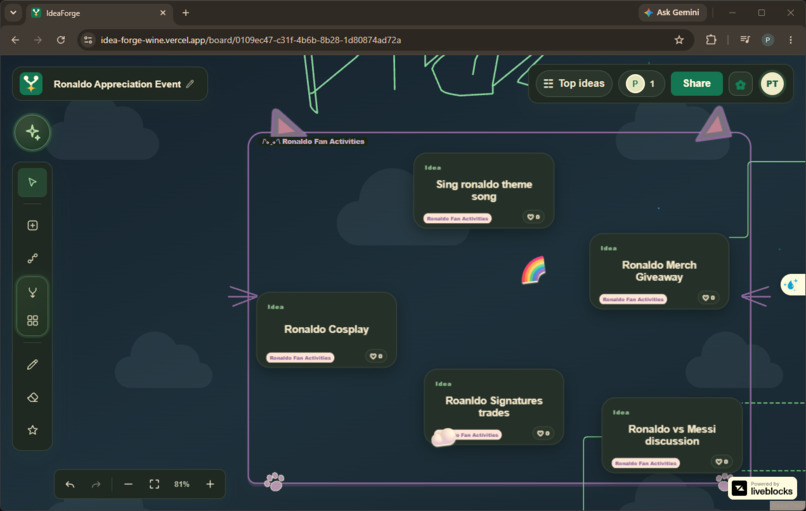Undo the last action
The image size is (806, 511).
pyautogui.click(x=70, y=484)
